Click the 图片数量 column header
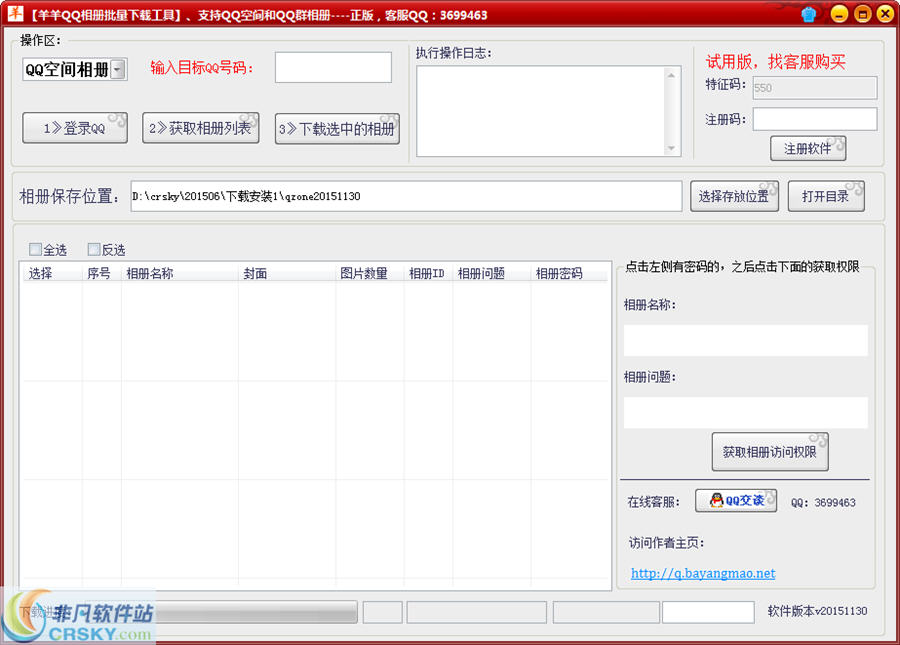 point(363,273)
